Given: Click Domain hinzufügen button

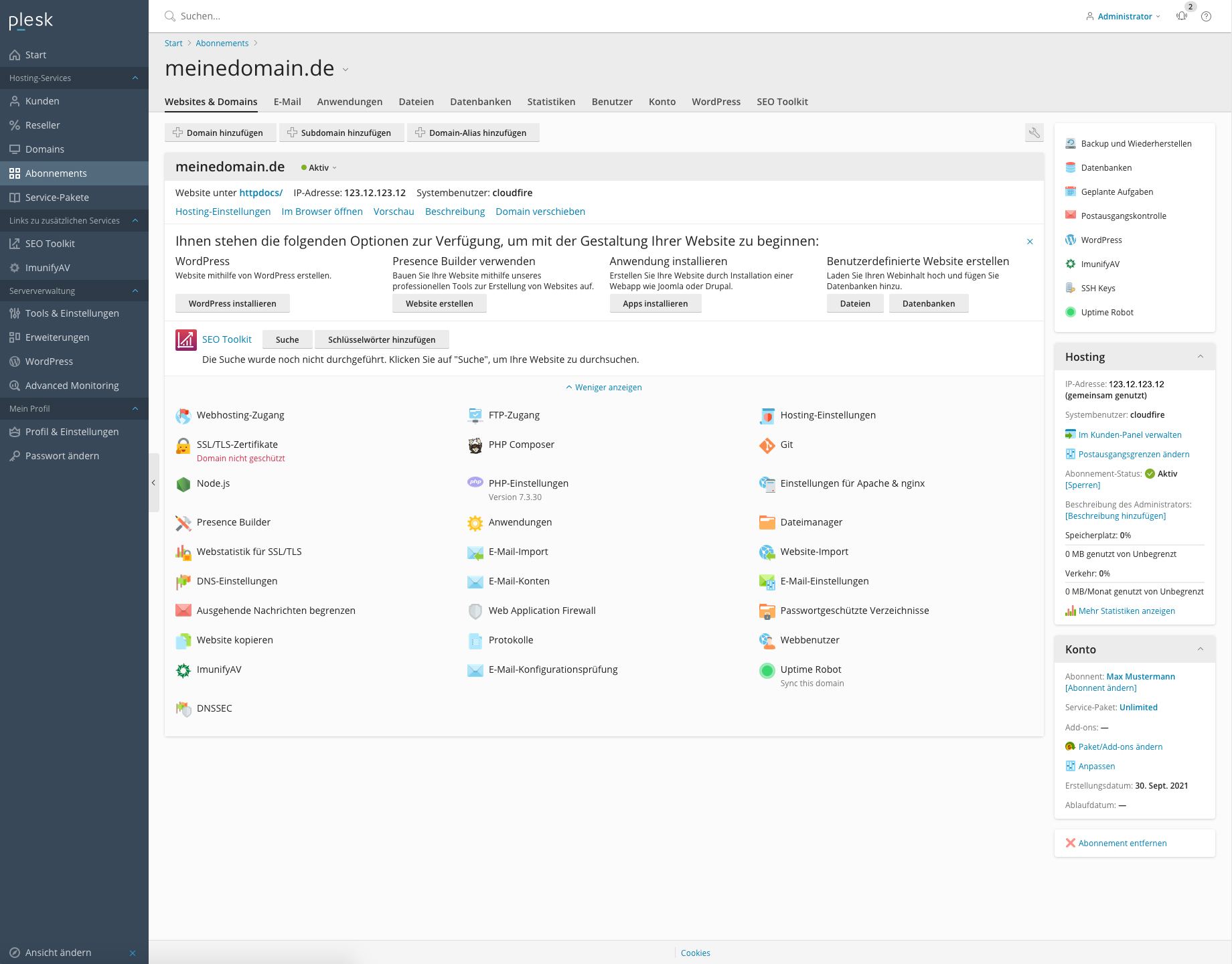Looking at the screenshot, I should pos(220,133).
